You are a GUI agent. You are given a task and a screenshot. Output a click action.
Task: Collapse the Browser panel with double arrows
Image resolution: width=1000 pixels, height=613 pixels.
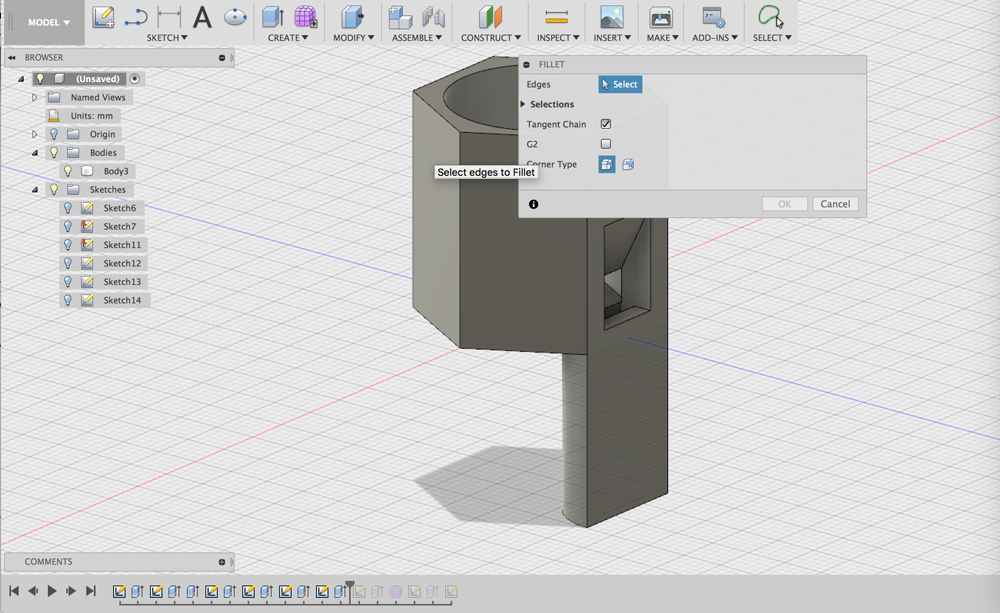click(11, 57)
